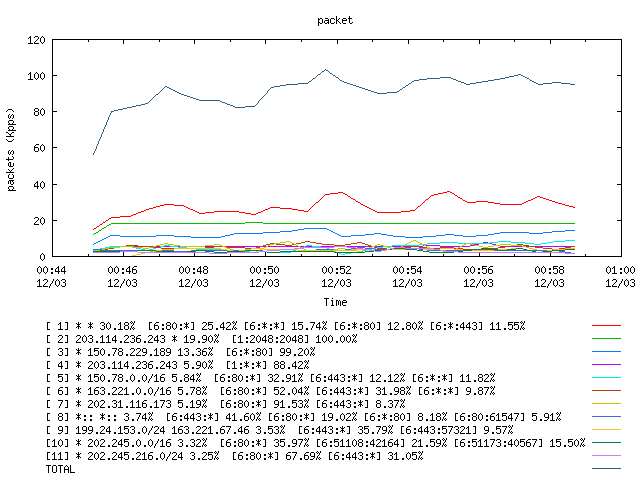
Task: Click the purple line swatch for entry 4
Action: (x=606, y=364)
